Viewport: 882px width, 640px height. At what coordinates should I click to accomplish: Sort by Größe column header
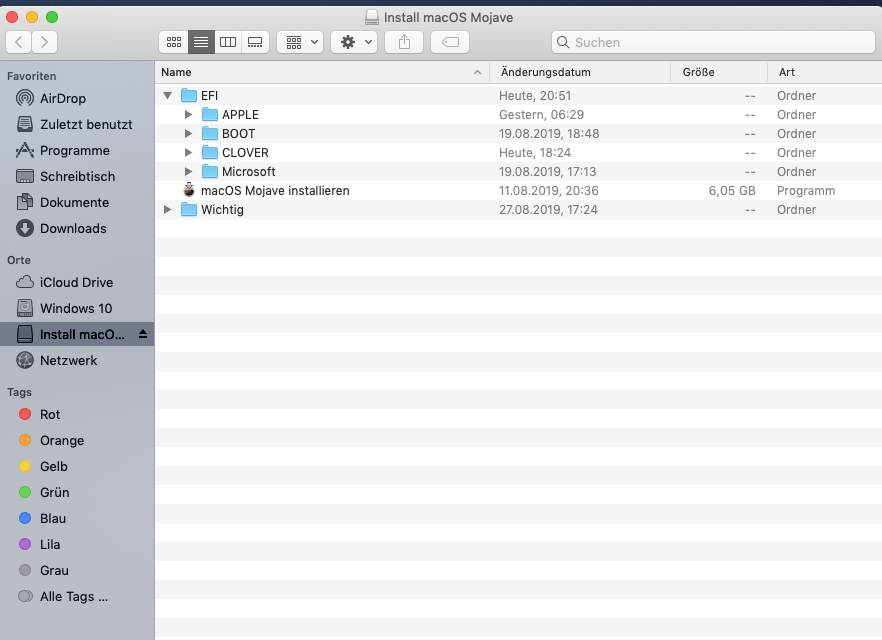point(719,72)
